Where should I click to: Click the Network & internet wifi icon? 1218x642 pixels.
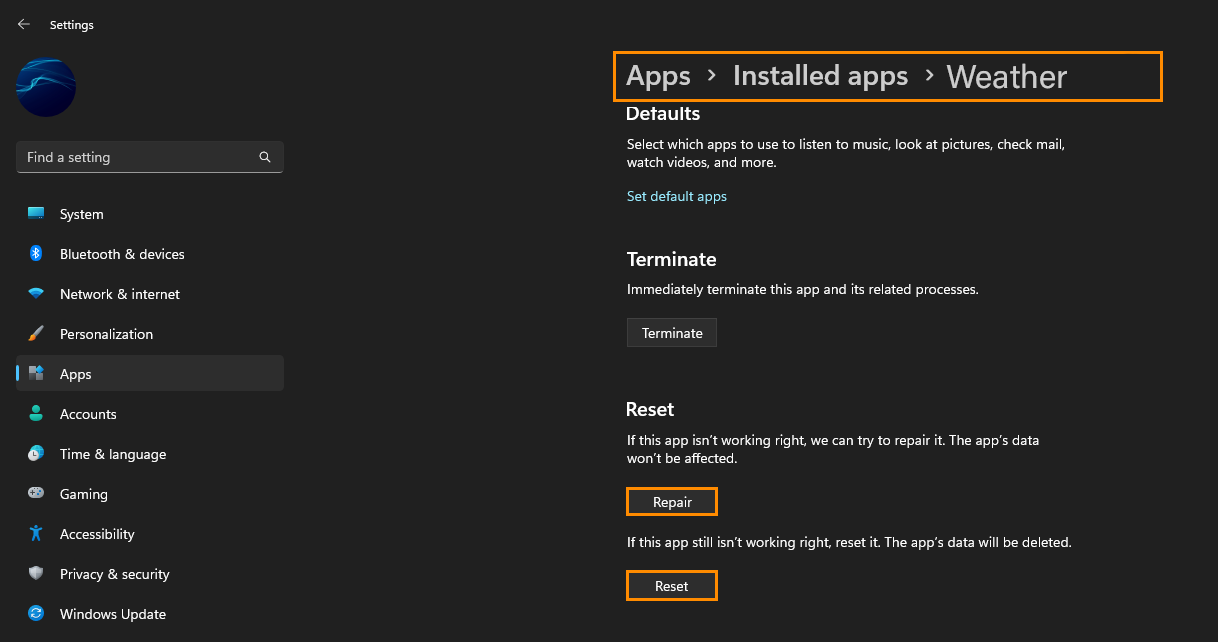(36, 294)
